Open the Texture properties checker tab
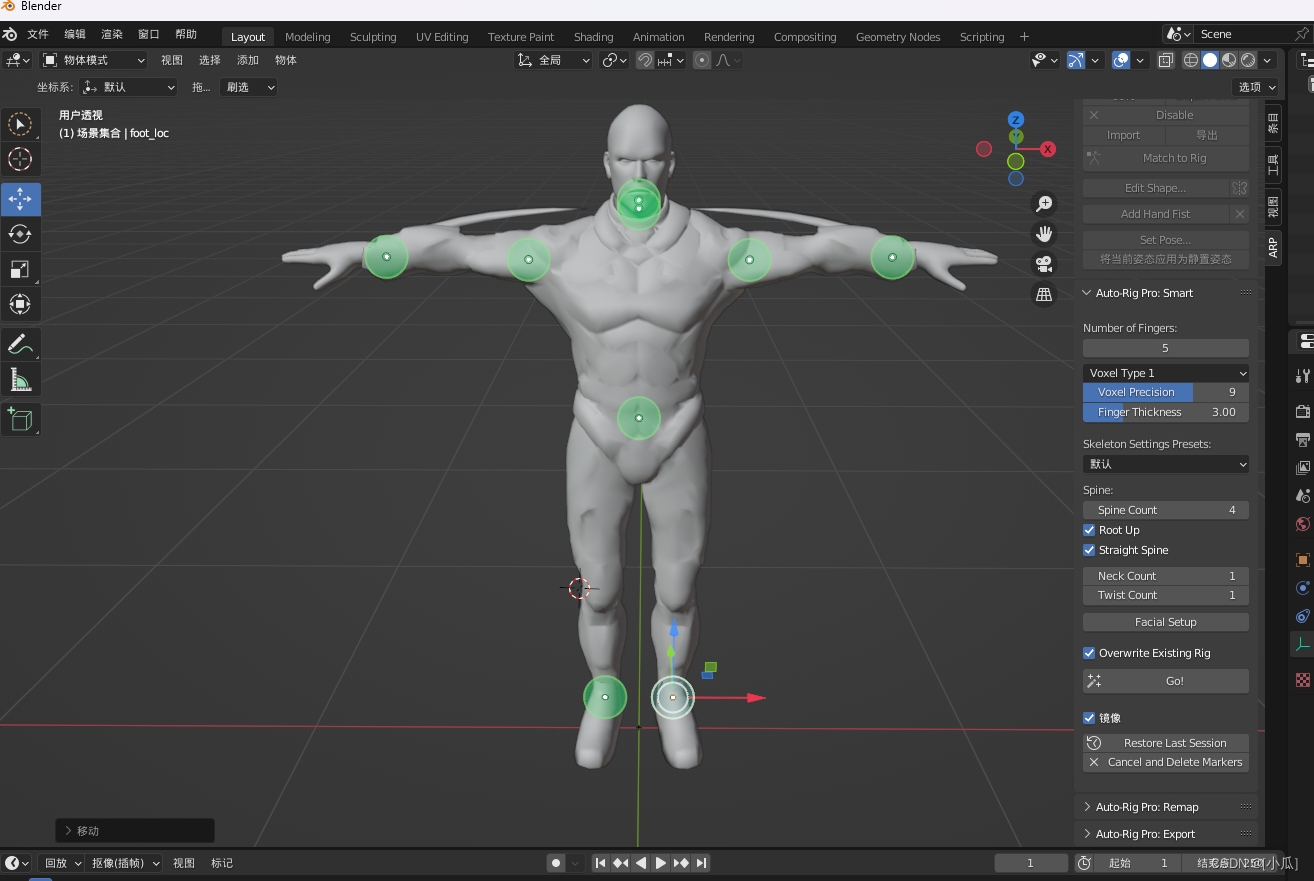 click(1302, 680)
